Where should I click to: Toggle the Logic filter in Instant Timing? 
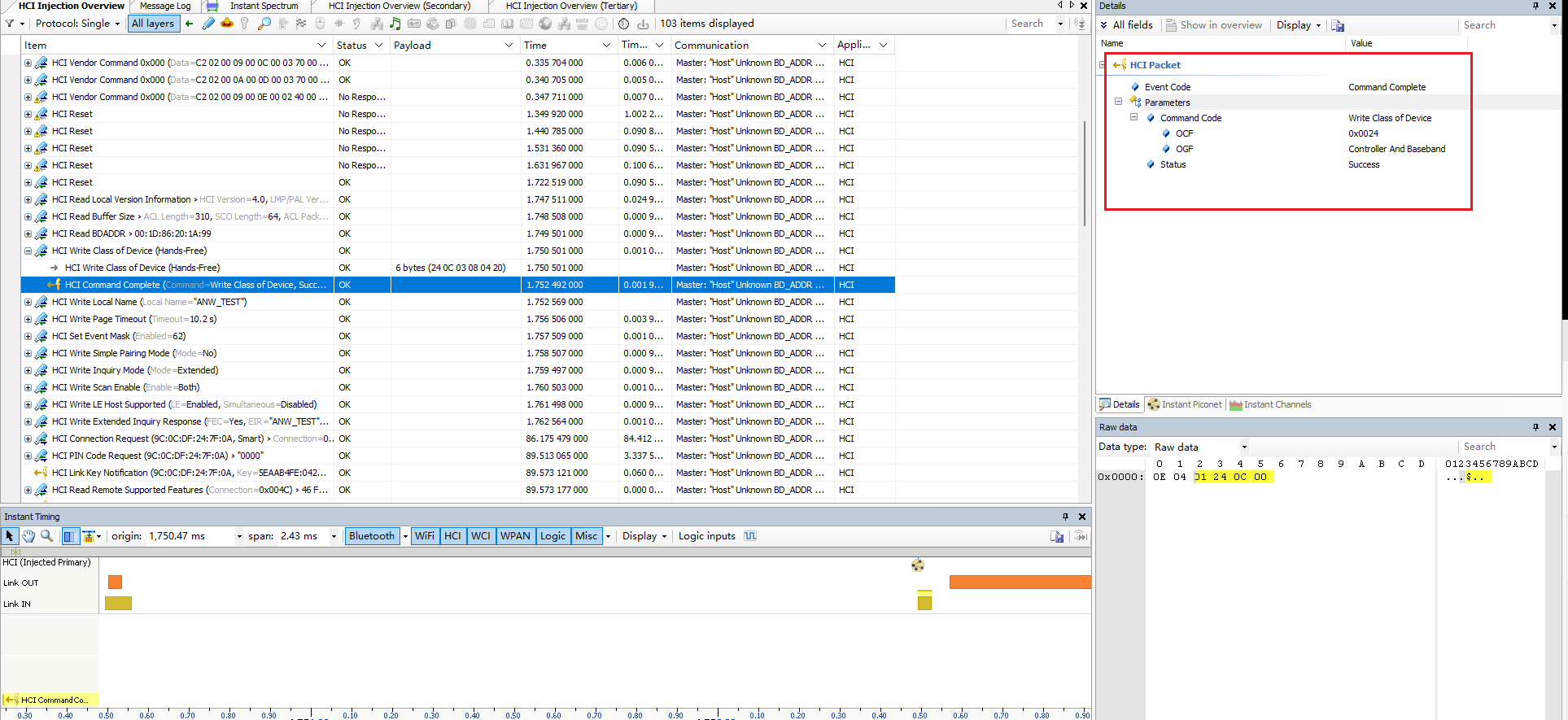click(553, 536)
